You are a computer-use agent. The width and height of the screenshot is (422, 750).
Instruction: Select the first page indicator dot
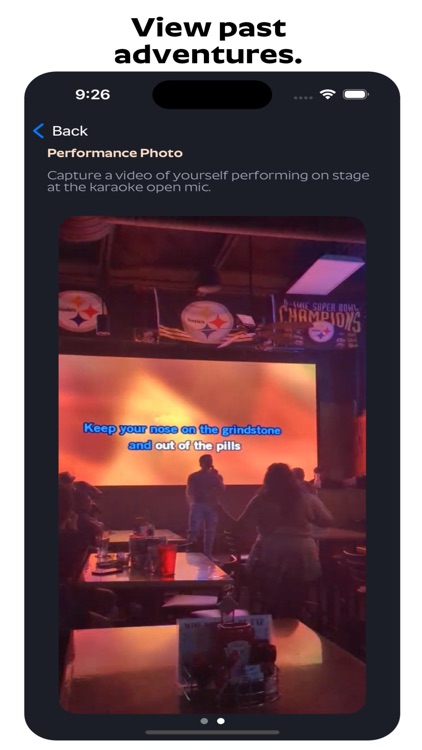(x=204, y=720)
